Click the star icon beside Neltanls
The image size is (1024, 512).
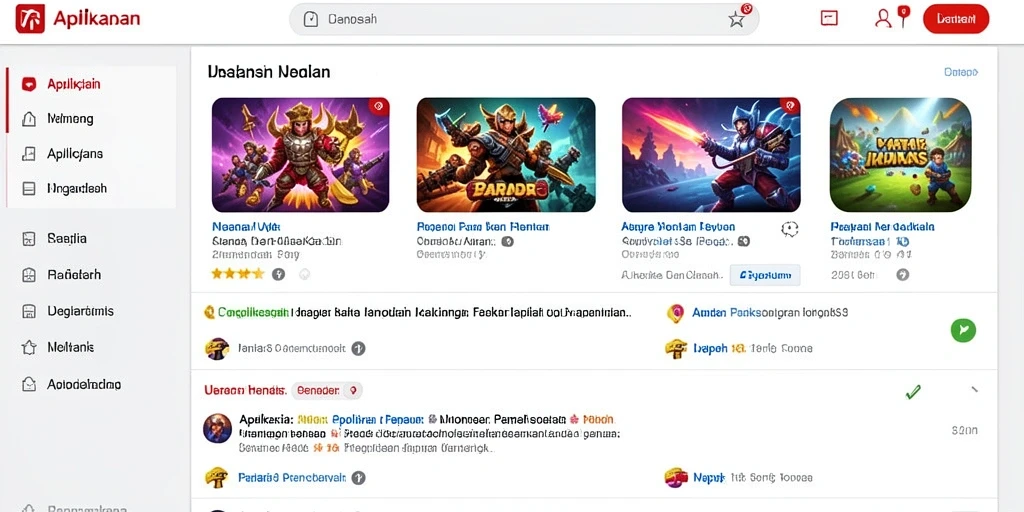[29, 347]
